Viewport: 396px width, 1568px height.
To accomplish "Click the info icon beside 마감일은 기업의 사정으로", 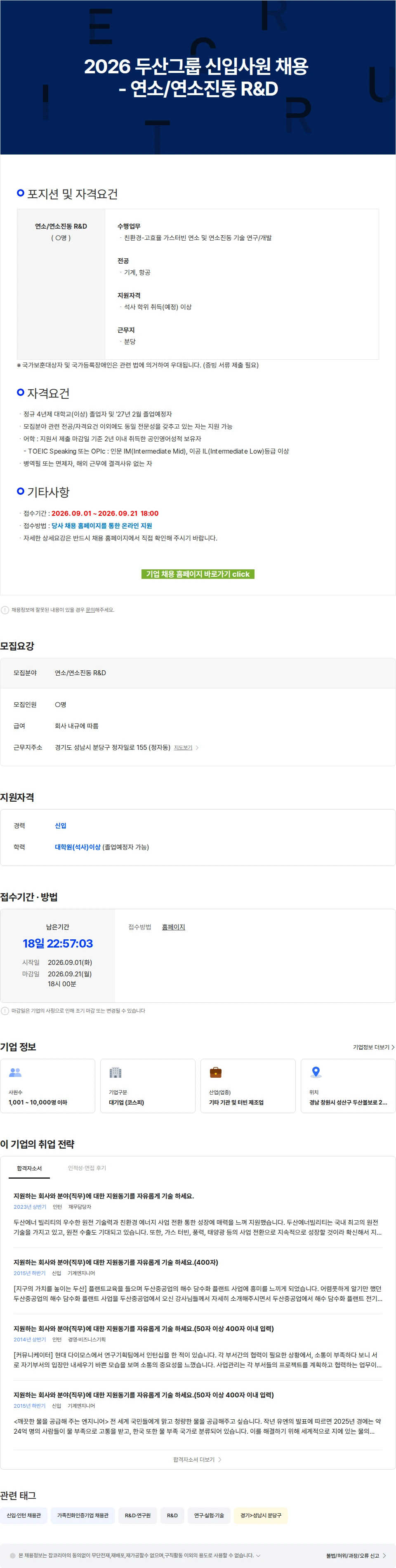I will (x=5, y=1011).
